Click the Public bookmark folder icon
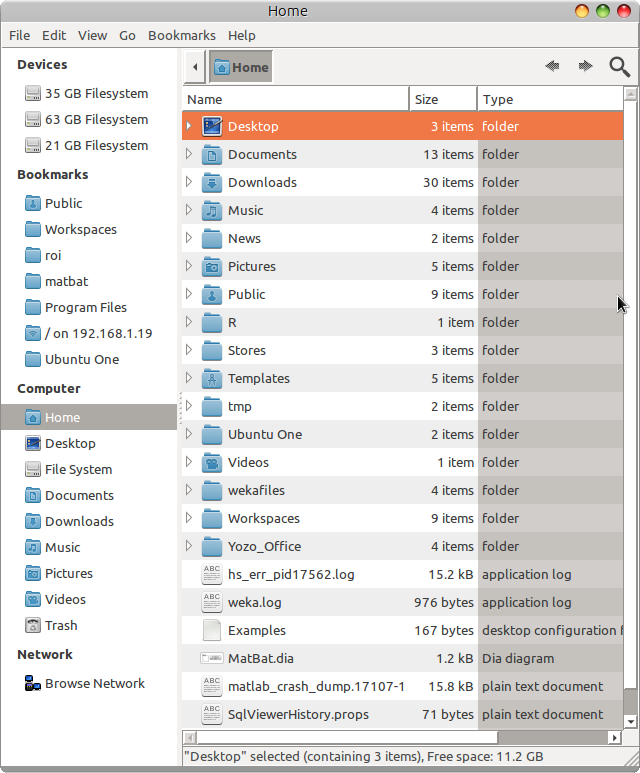 click(x=33, y=203)
